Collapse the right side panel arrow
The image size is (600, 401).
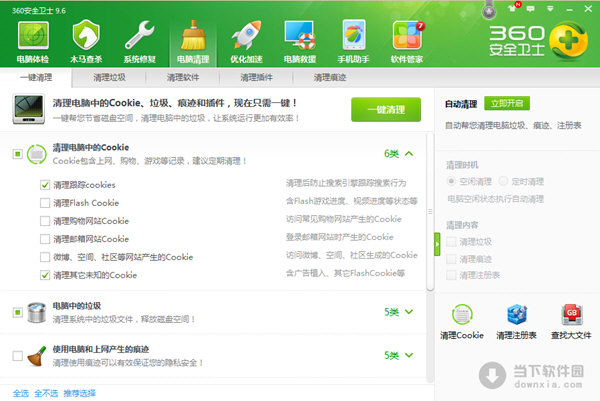point(437,244)
